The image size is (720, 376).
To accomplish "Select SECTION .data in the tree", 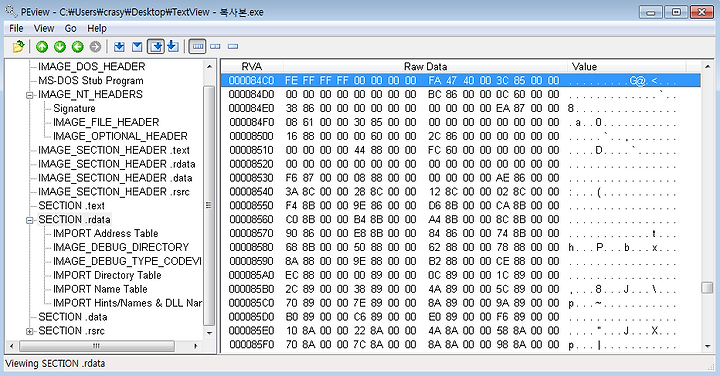I will tap(73, 317).
